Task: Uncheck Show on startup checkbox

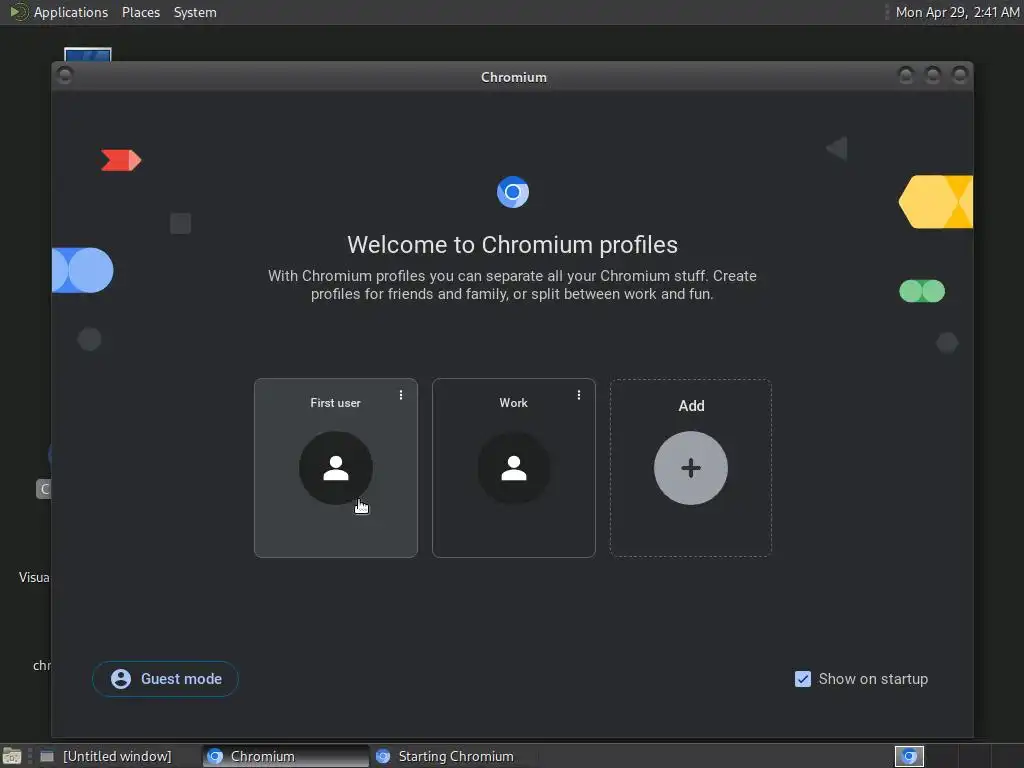Action: pos(803,679)
